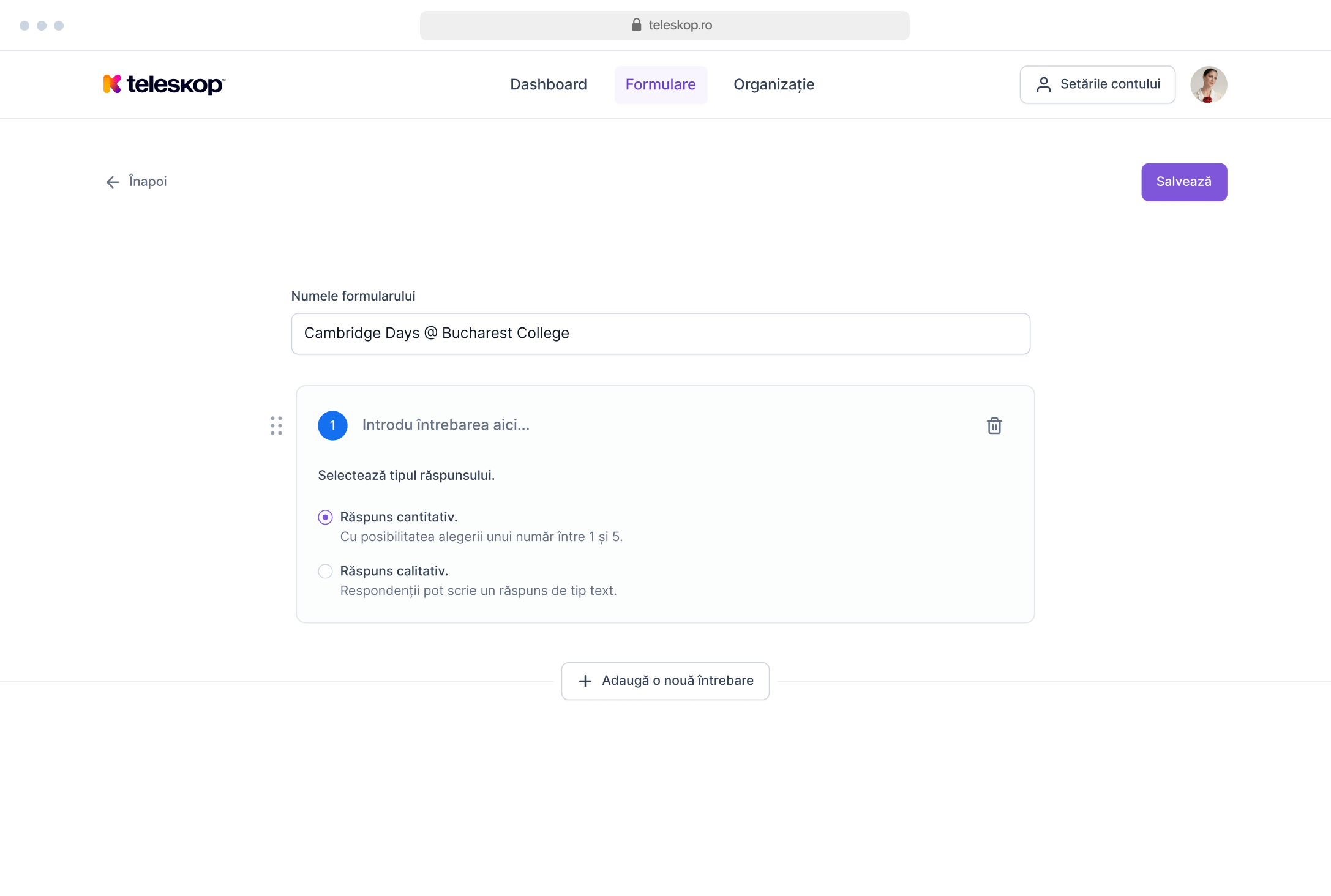Click the six-dot drag handle for question 1

[x=276, y=425]
